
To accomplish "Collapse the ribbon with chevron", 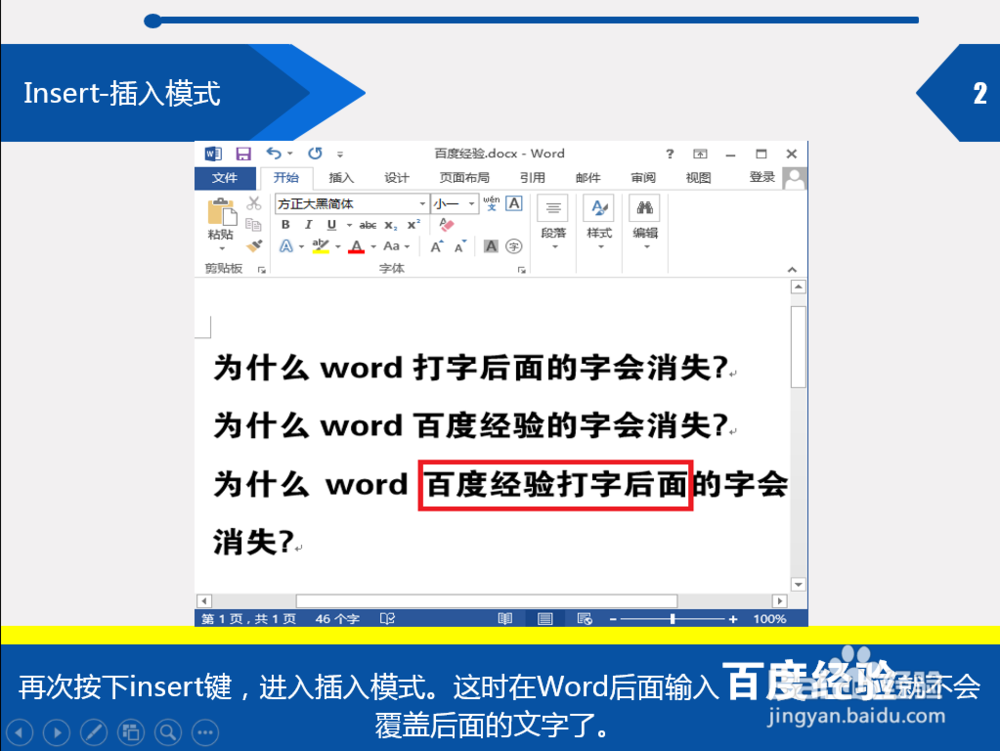I will (x=792, y=270).
